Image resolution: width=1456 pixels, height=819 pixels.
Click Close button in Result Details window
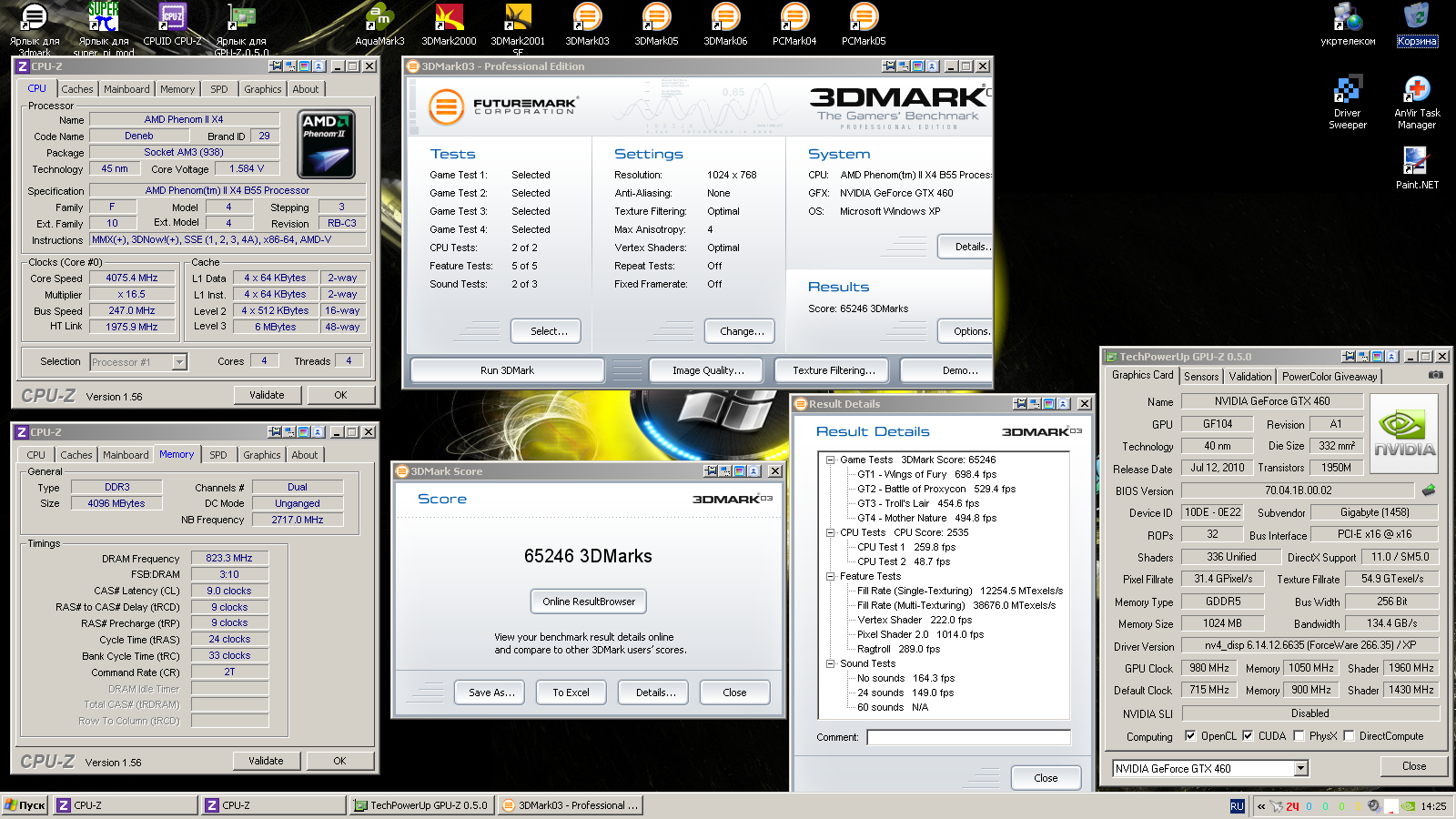1046,778
